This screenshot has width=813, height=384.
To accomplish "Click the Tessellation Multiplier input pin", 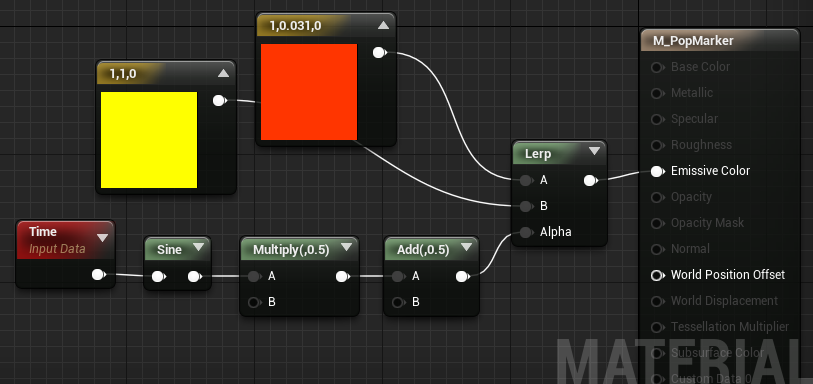I will click(657, 327).
